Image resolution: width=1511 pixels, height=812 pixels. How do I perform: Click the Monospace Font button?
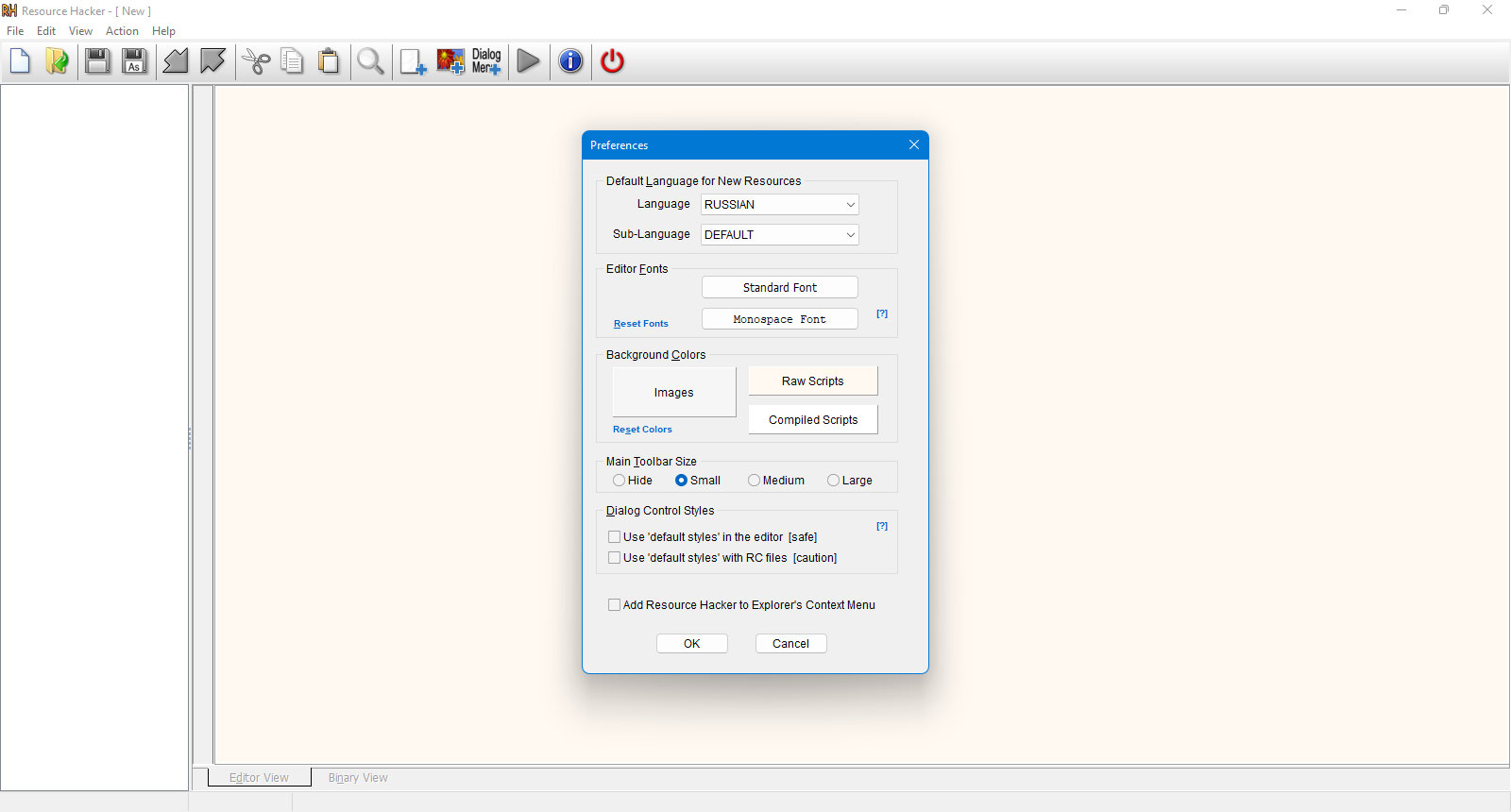(x=780, y=319)
